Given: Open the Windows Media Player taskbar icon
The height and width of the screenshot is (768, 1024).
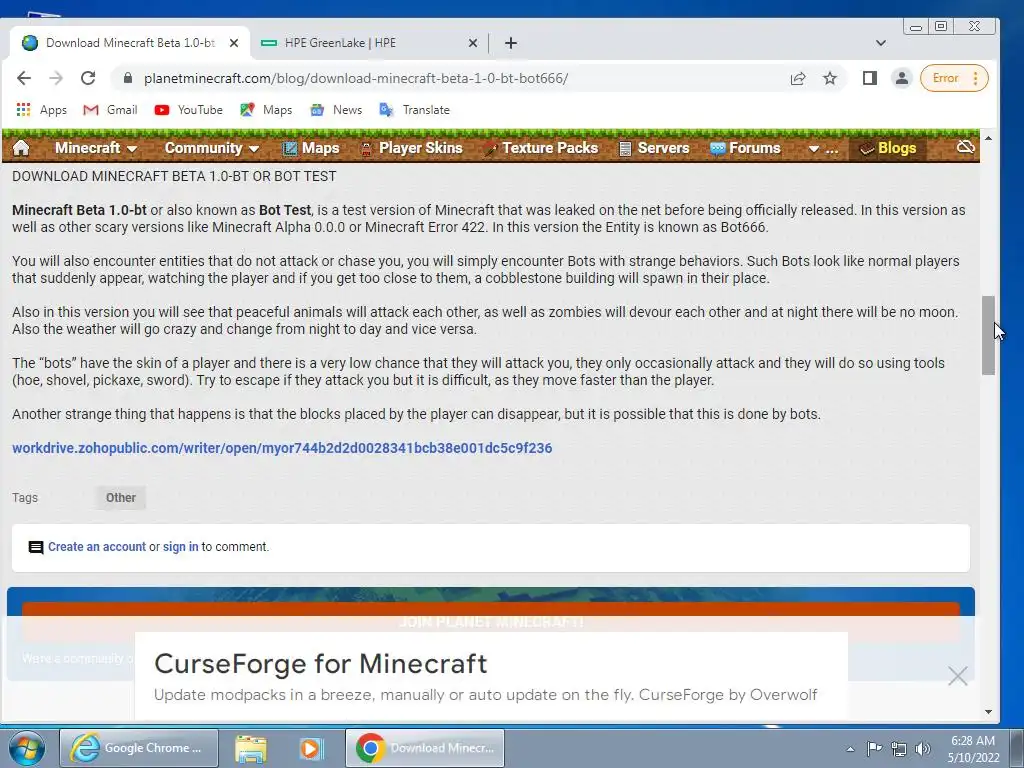Looking at the screenshot, I should pyautogui.click(x=311, y=748).
